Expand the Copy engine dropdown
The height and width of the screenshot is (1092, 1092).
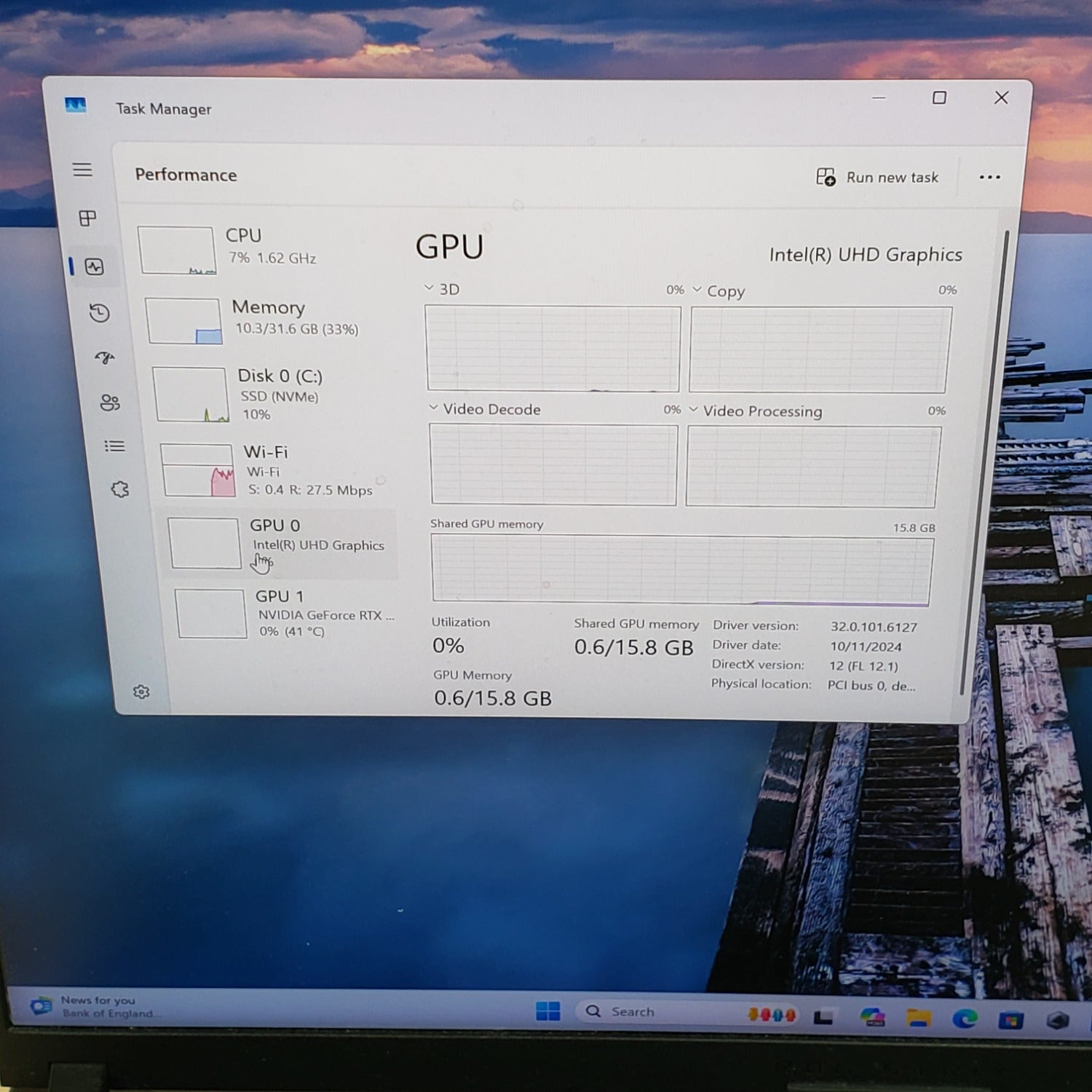697,290
